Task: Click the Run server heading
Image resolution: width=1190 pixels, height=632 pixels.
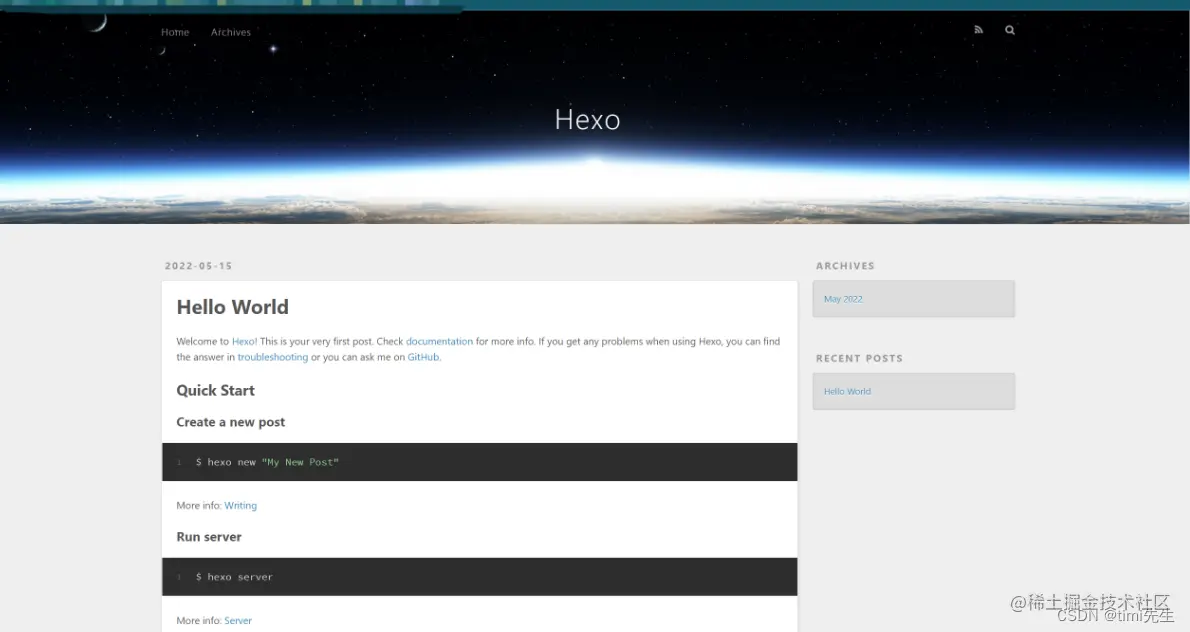Action: (209, 537)
